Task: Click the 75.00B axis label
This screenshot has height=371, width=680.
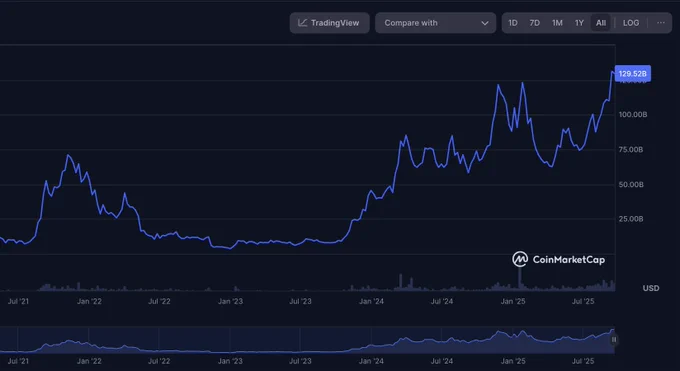Action: click(x=631, y=150)
